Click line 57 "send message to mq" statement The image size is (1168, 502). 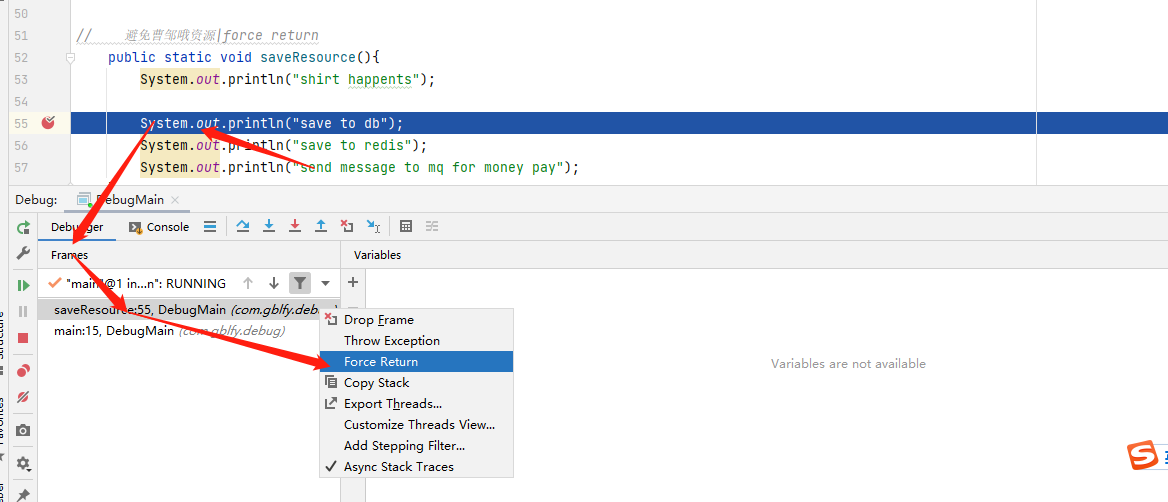click(359, 167)
